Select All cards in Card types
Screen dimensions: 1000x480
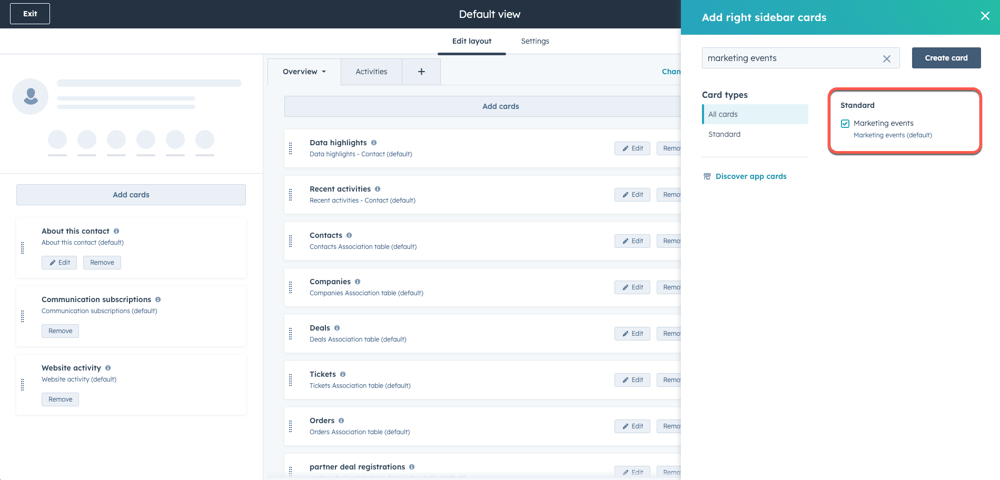click(723, 114)
